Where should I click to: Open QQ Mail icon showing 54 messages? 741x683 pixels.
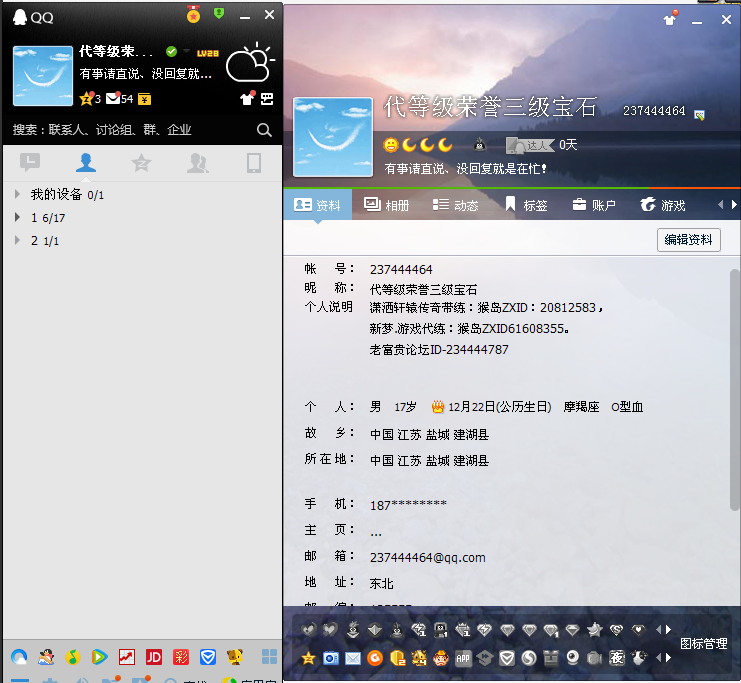tap(119, 98)
